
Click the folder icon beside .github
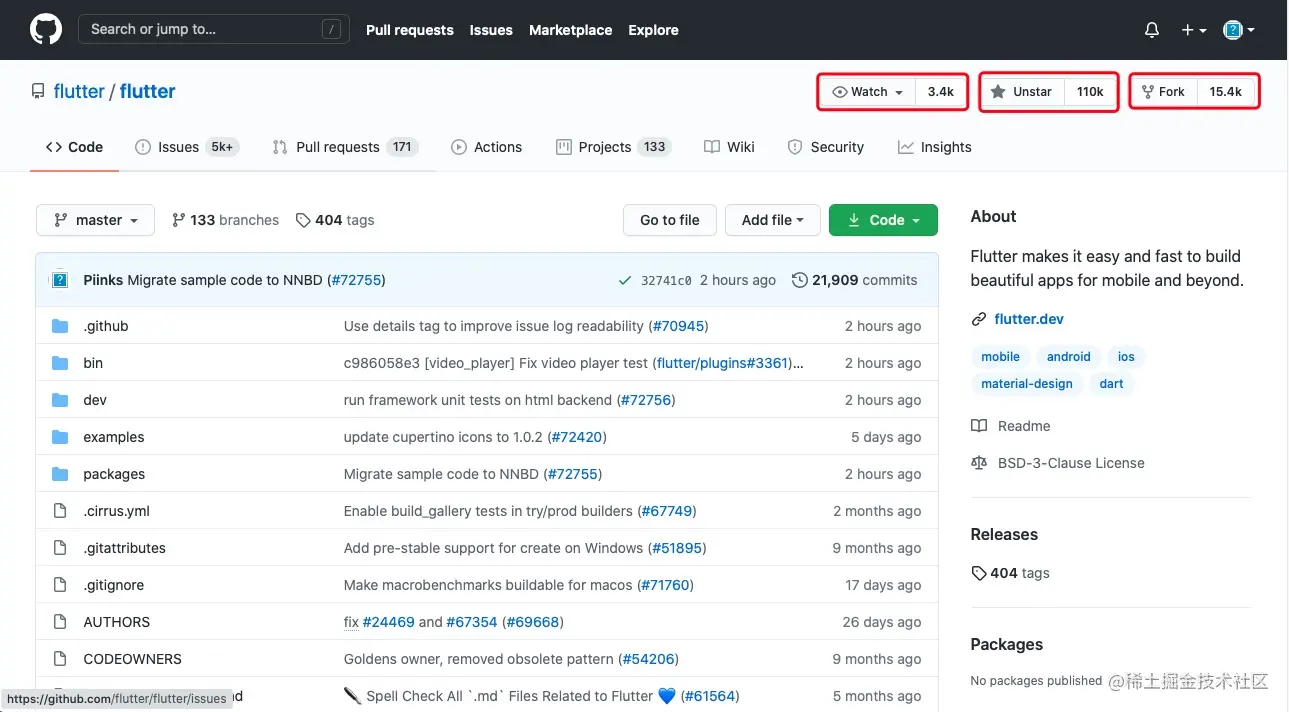(60, 326)
